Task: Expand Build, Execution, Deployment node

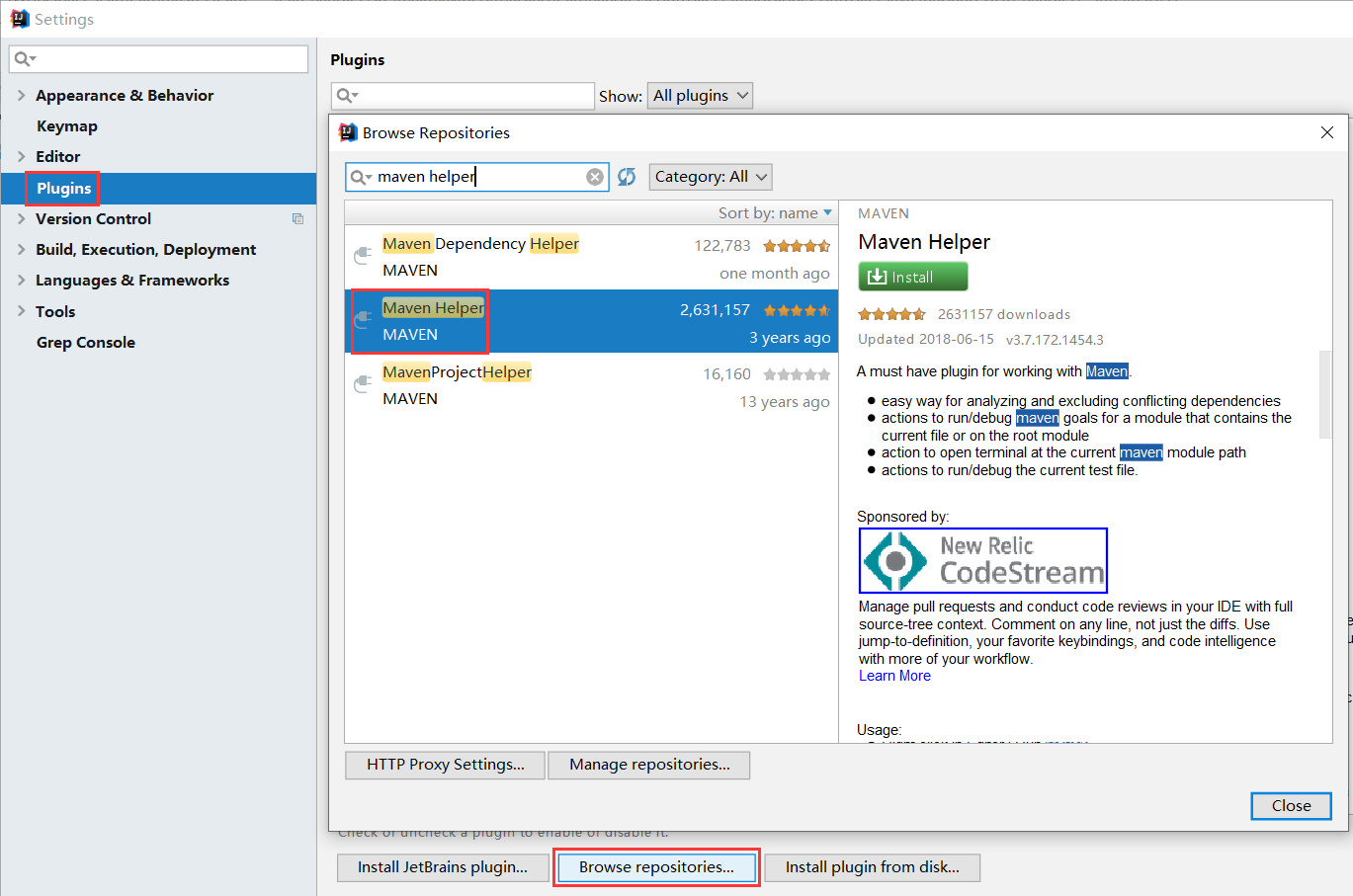Action: coord(21,249)
